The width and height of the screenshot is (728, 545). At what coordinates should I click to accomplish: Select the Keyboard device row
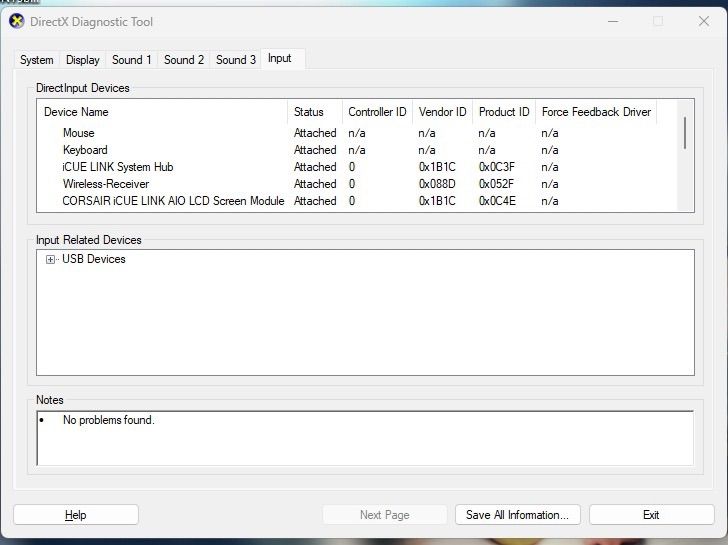(85, 150)
